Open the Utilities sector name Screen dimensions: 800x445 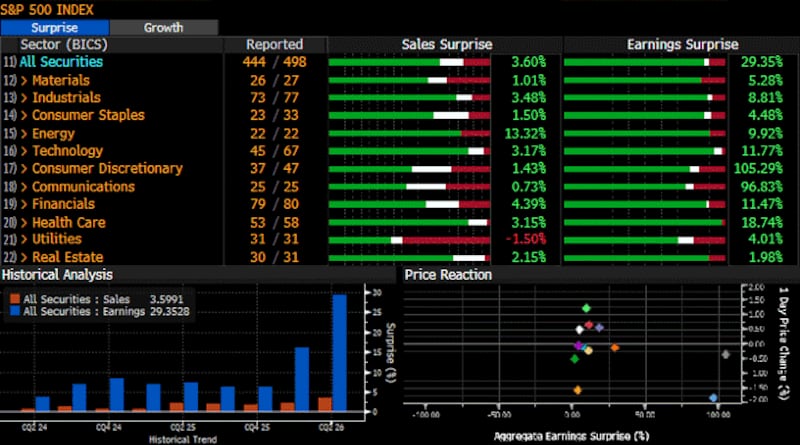(x=57, y=239)
